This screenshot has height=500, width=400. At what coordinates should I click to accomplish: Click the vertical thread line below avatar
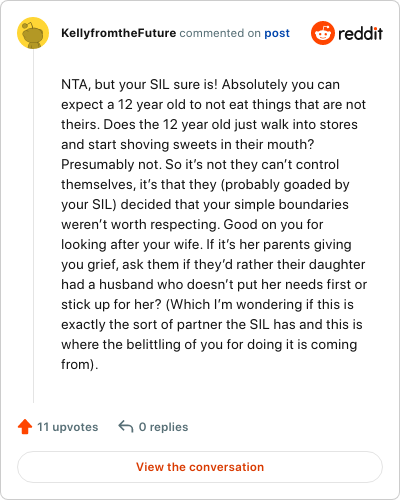pyautogui.click(x=33, y=226)
